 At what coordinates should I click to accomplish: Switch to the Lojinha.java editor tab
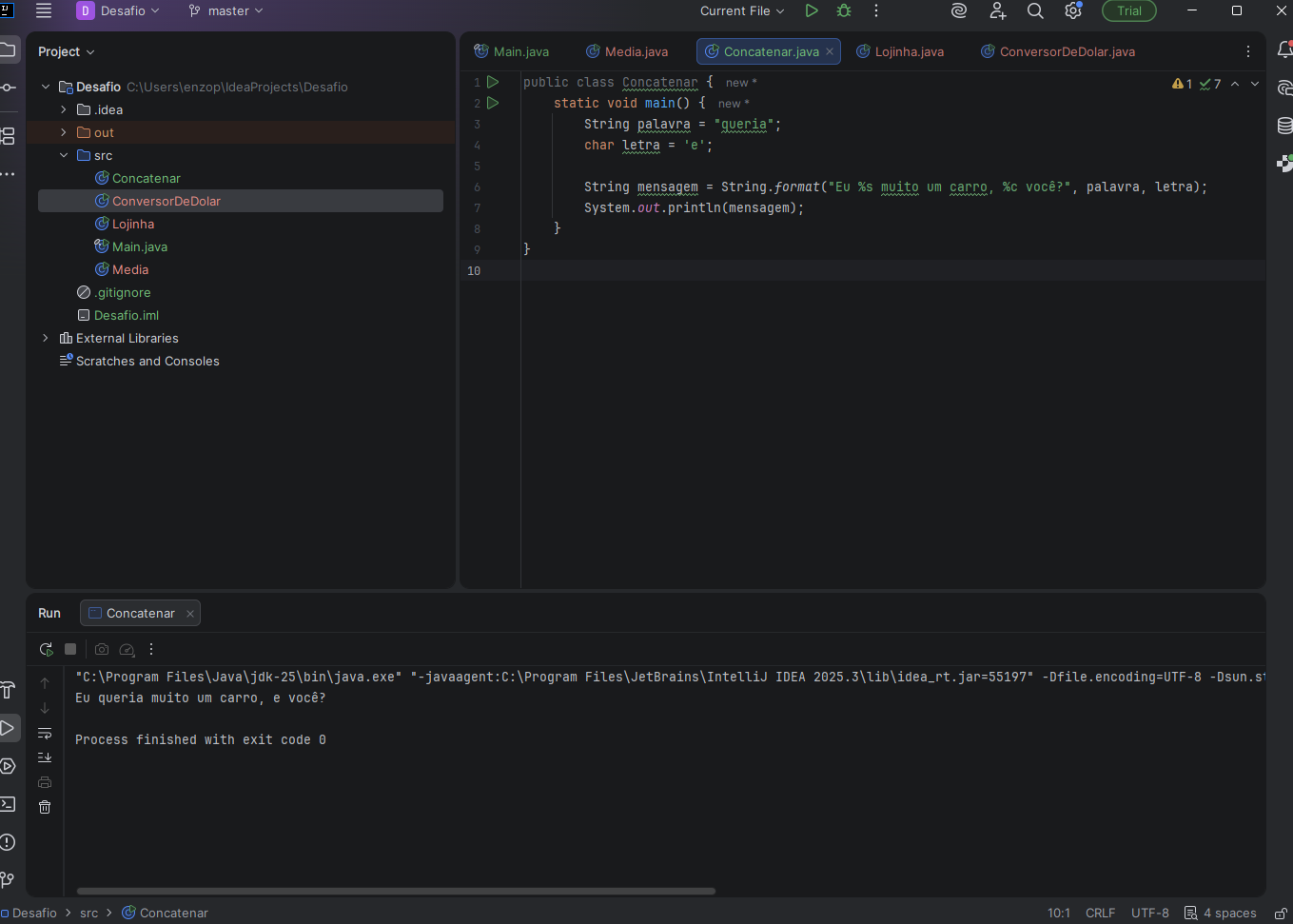(x=909, y=51)
